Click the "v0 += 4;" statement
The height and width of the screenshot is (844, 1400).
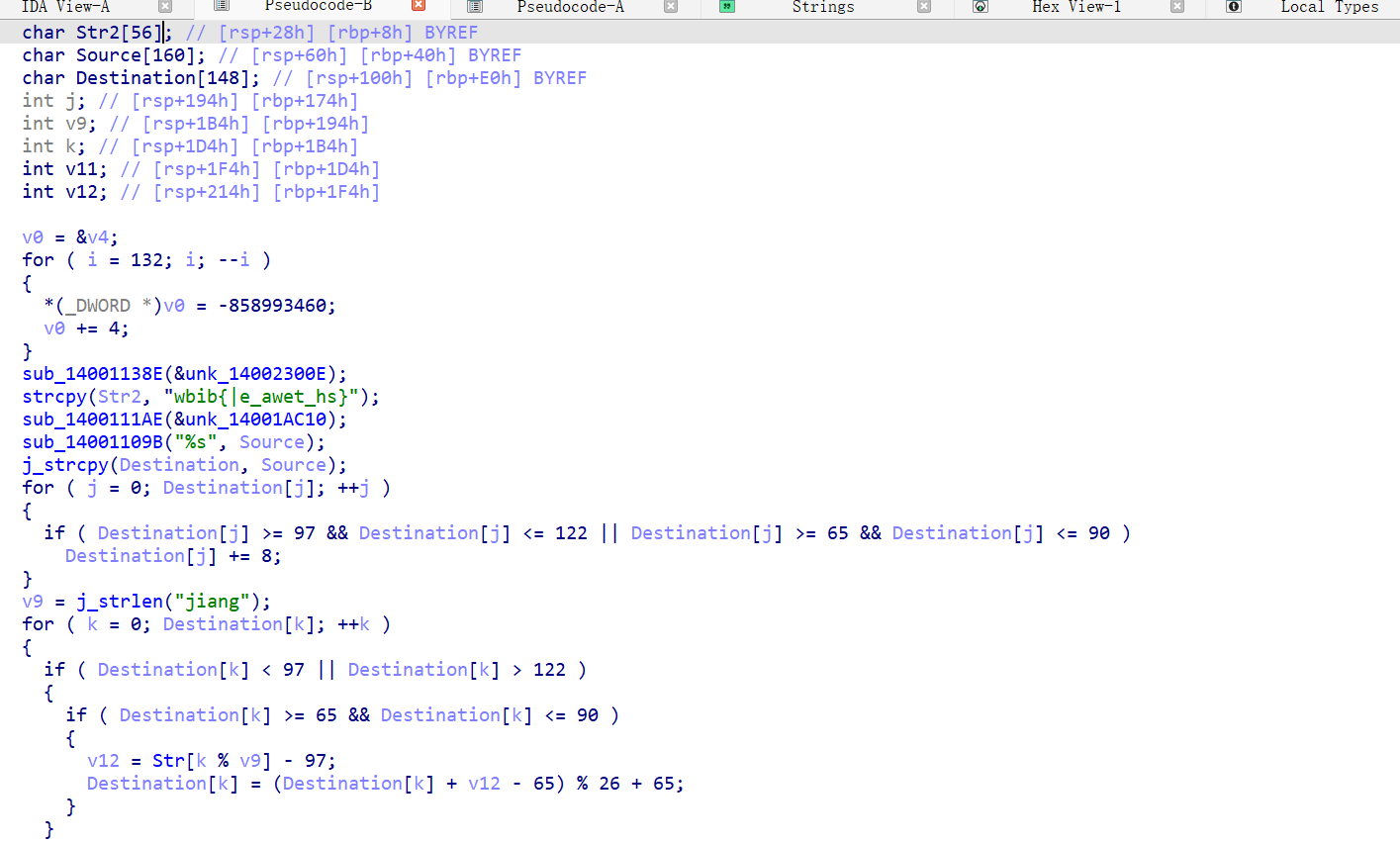[86, 328]
